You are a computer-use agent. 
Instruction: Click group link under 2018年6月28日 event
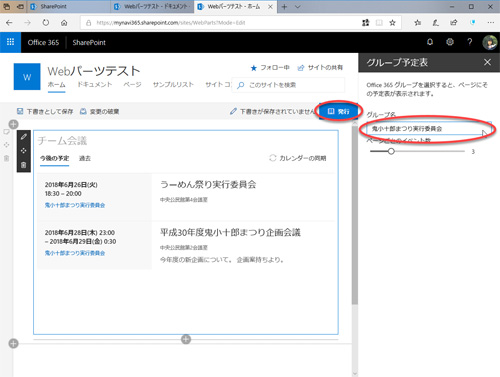click(75, 253)
